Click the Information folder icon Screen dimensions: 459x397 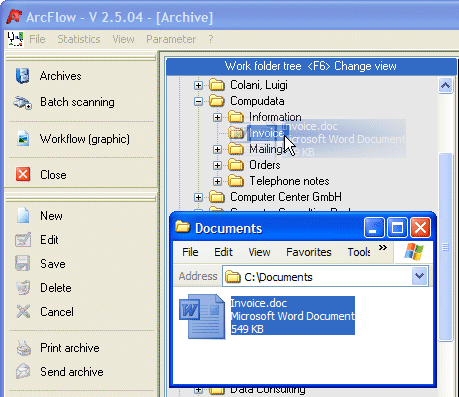[x=236, y=117]
